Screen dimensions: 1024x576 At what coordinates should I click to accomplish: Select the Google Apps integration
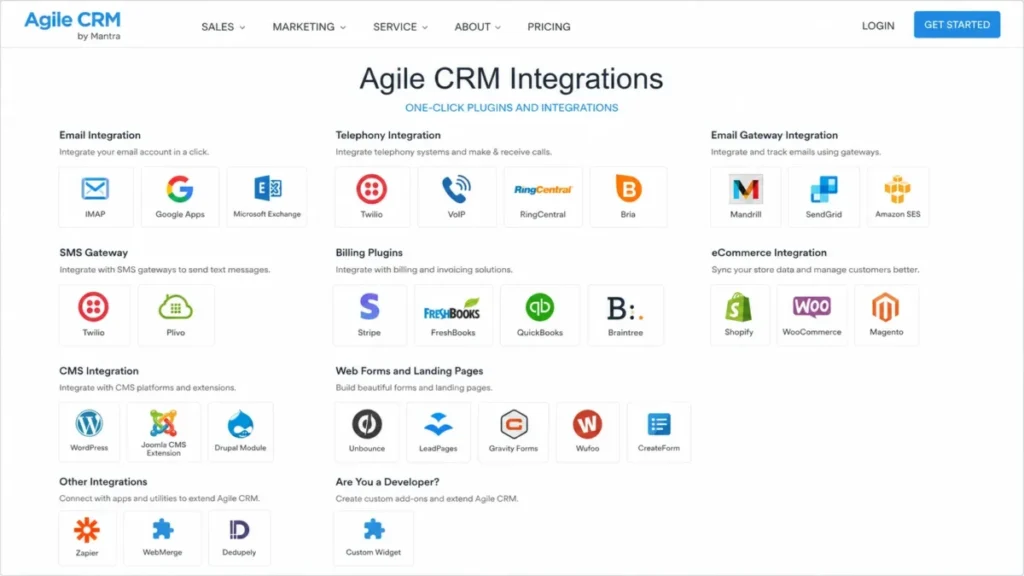(180, 197)
